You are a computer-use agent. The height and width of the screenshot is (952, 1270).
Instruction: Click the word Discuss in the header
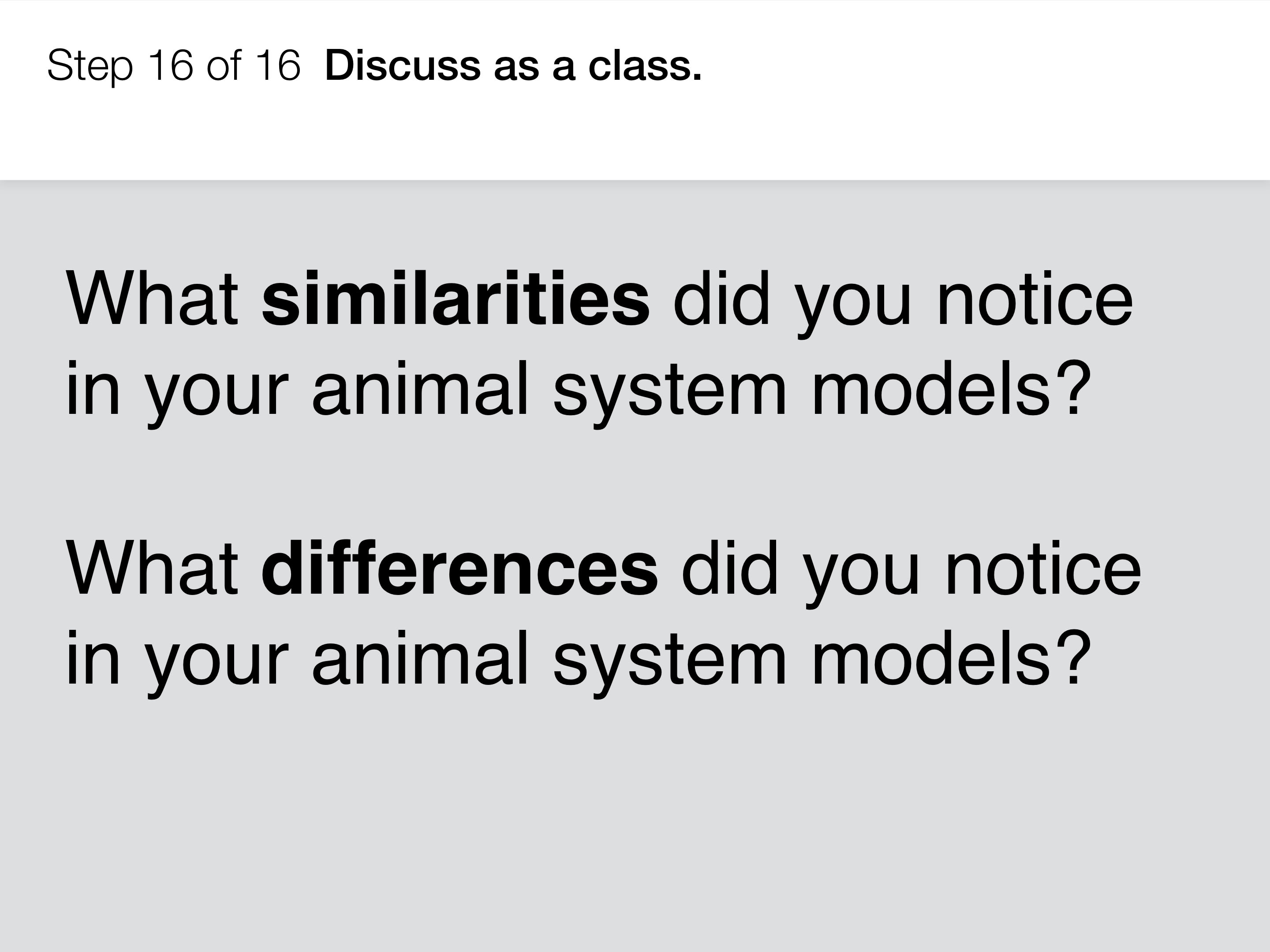(403, 65)
